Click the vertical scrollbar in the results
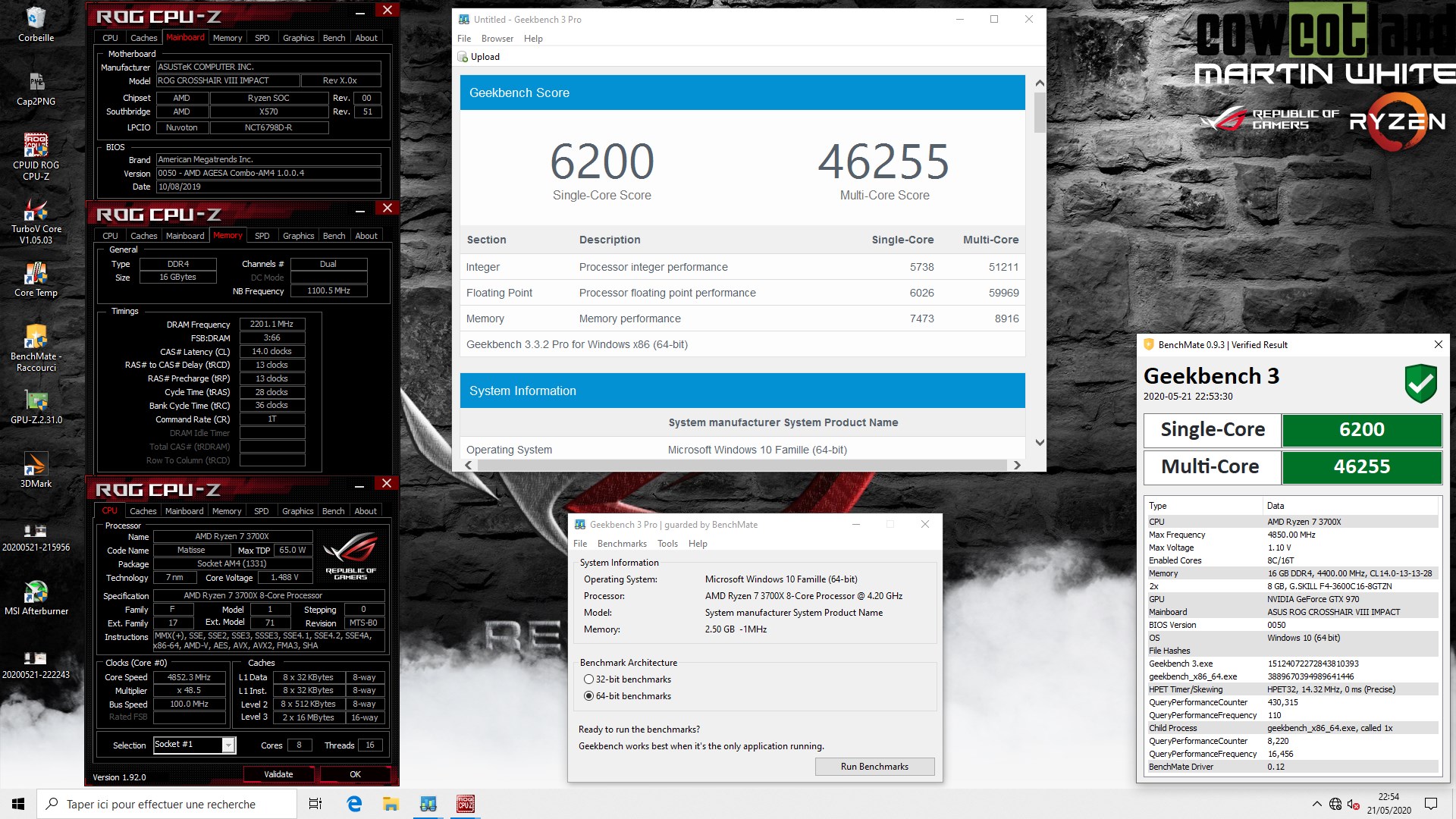1456x819 pixels. tap(1040, 112)
